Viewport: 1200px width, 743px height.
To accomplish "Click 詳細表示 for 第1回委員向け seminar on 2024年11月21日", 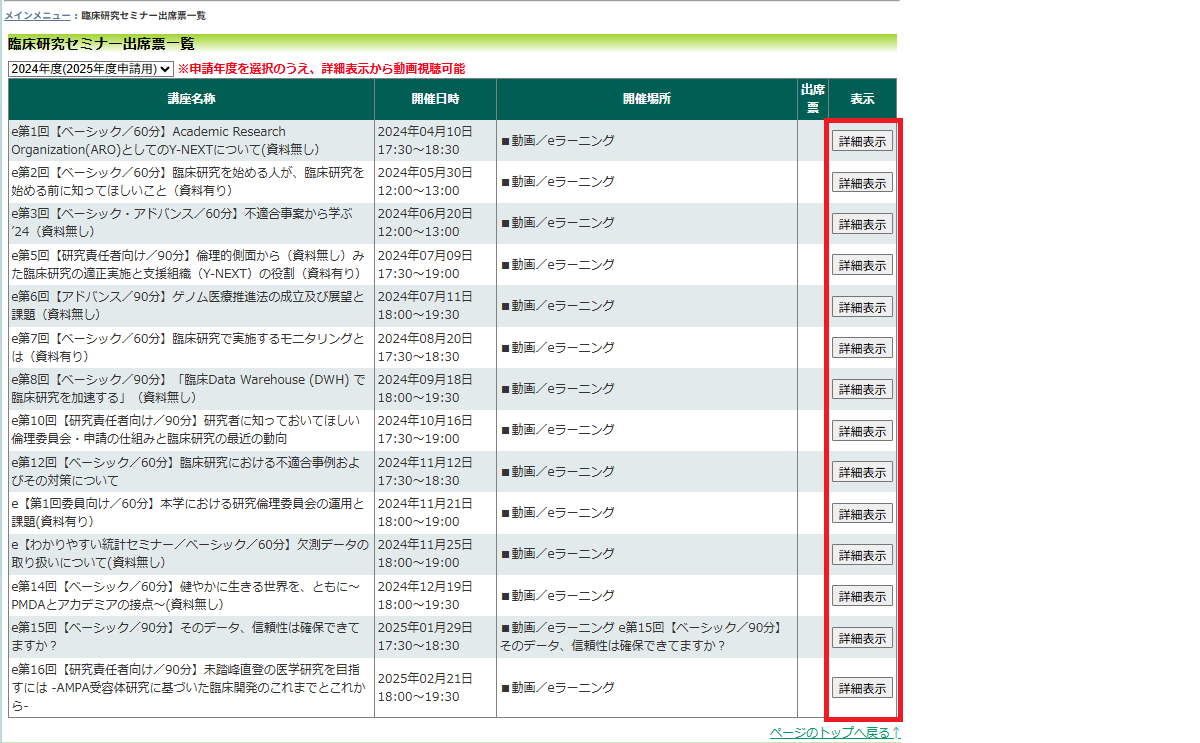I will [862, 514].
